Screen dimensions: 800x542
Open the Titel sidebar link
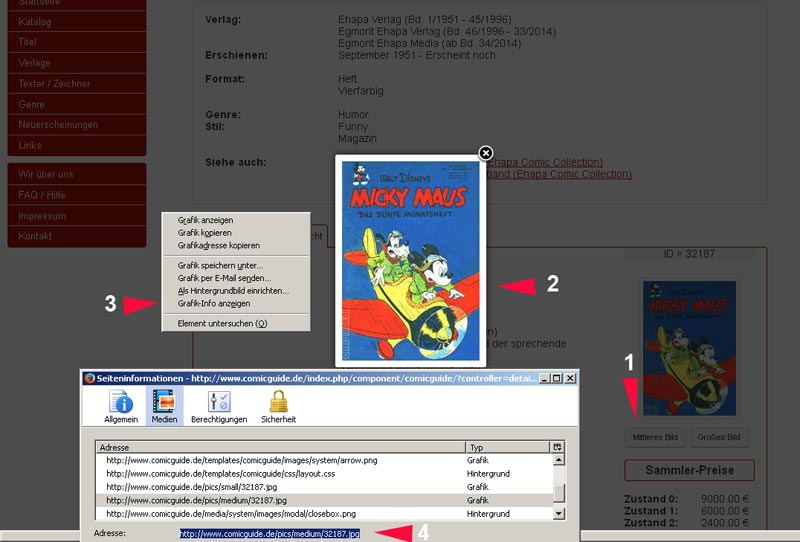(77, 42)
